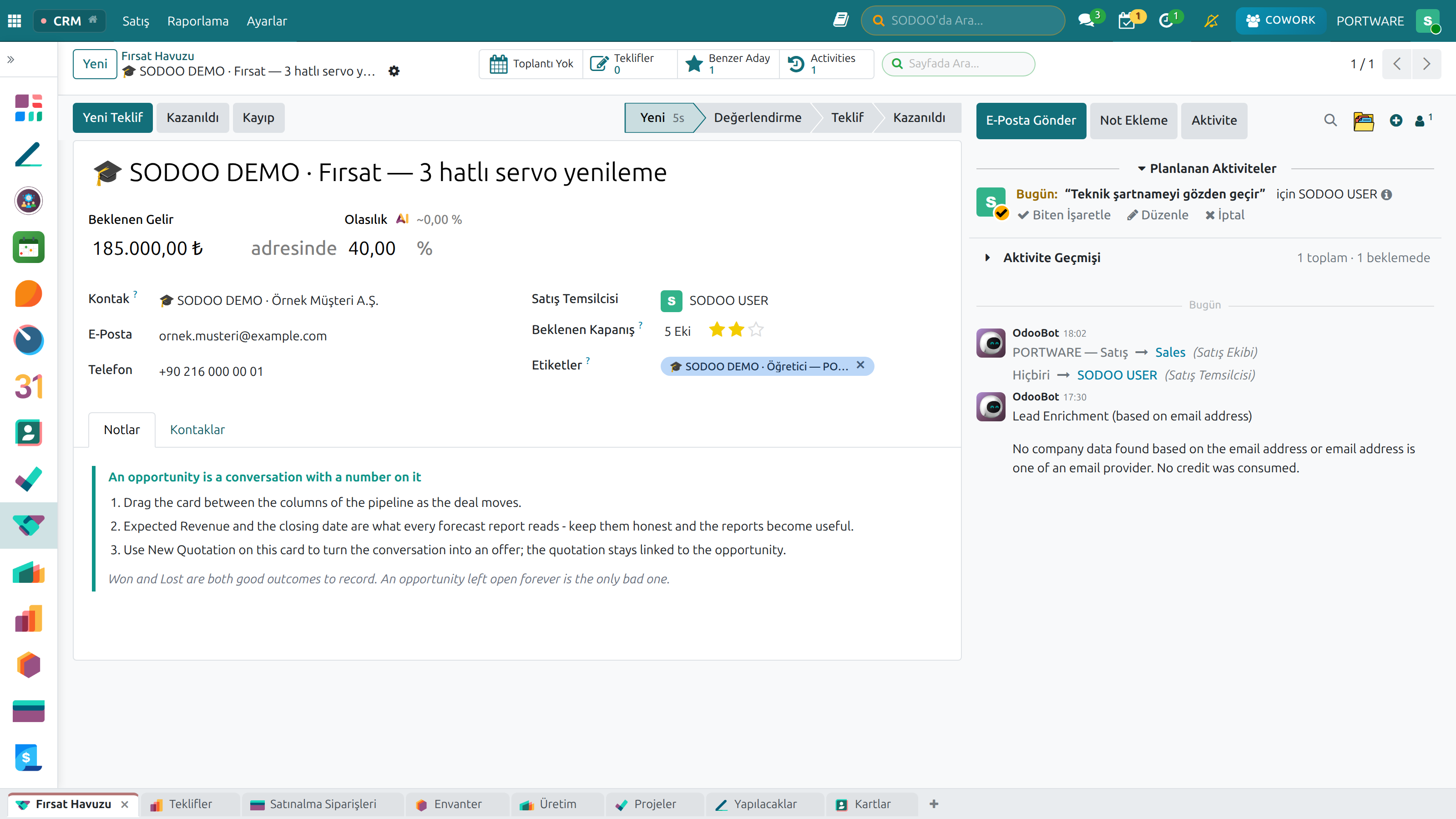Click the Yeni Teklif button

pos(112,117)
